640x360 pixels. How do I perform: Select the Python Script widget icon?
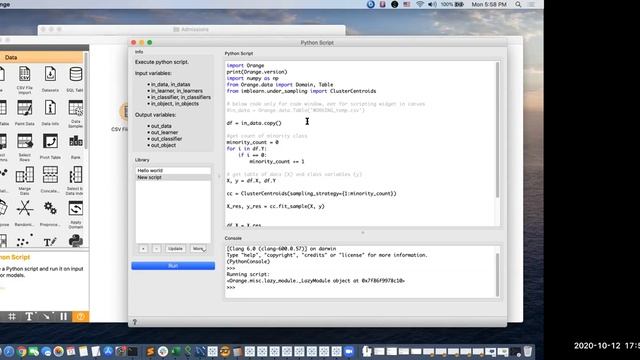76,241
